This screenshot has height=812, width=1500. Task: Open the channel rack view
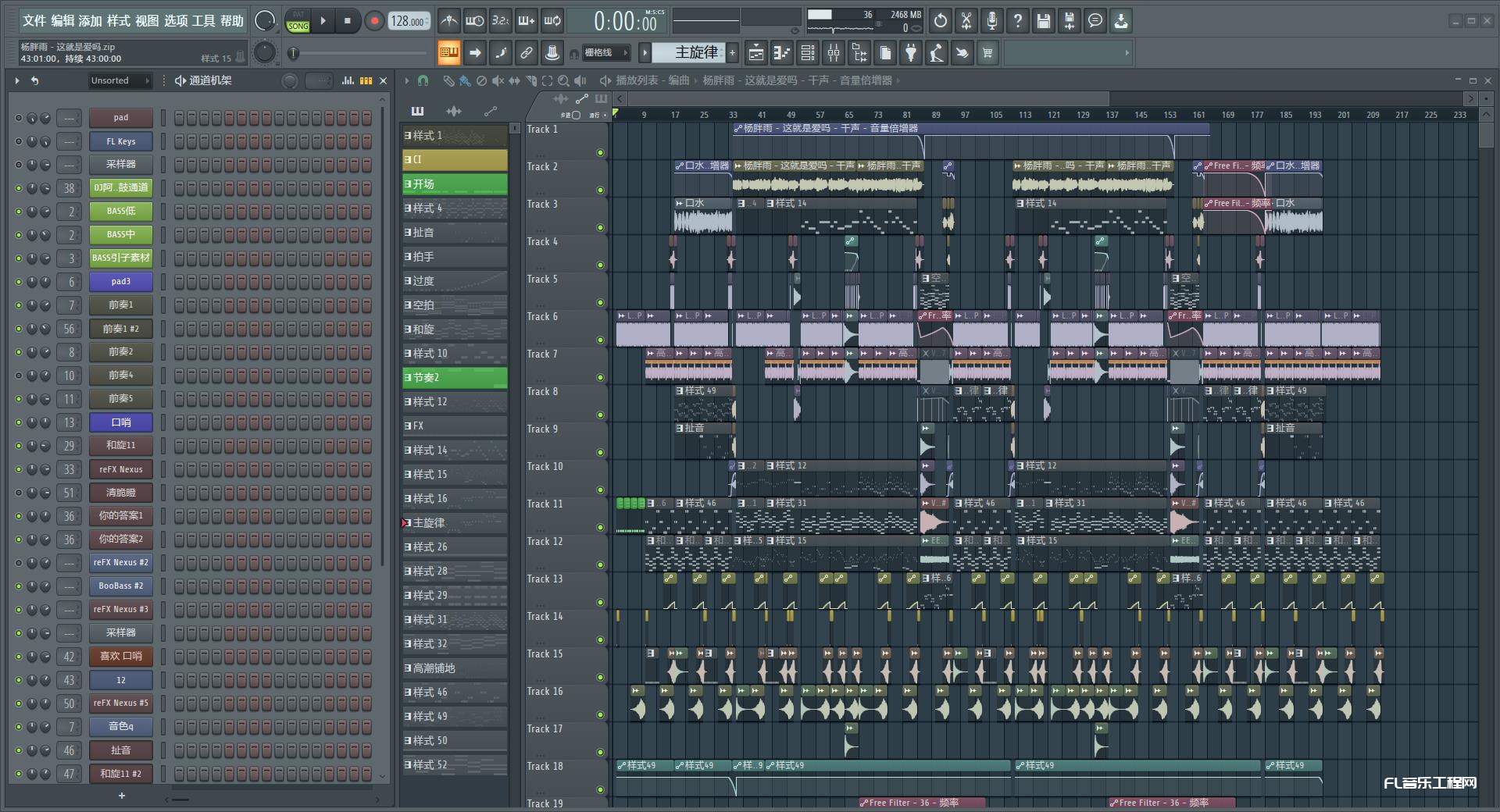[x=808, y=53]
